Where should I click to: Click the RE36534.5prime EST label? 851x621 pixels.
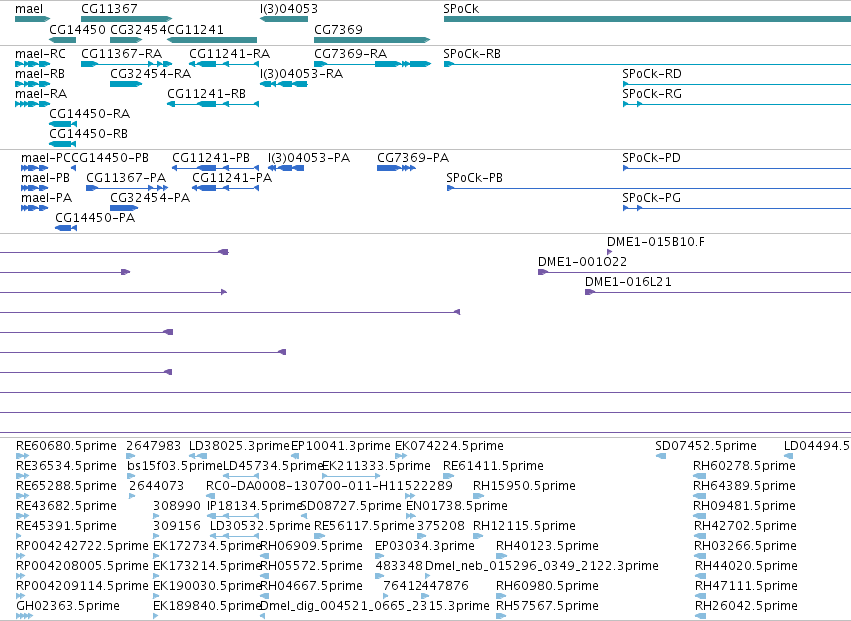tap(66, 466)
